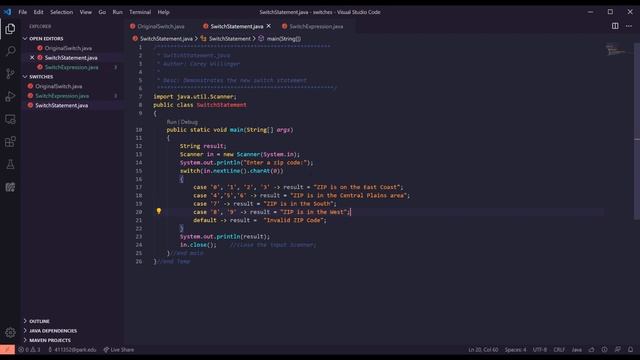The image size is (640, 360).
Task: Click the feedback icon in status bar
Action: (618, 350)
